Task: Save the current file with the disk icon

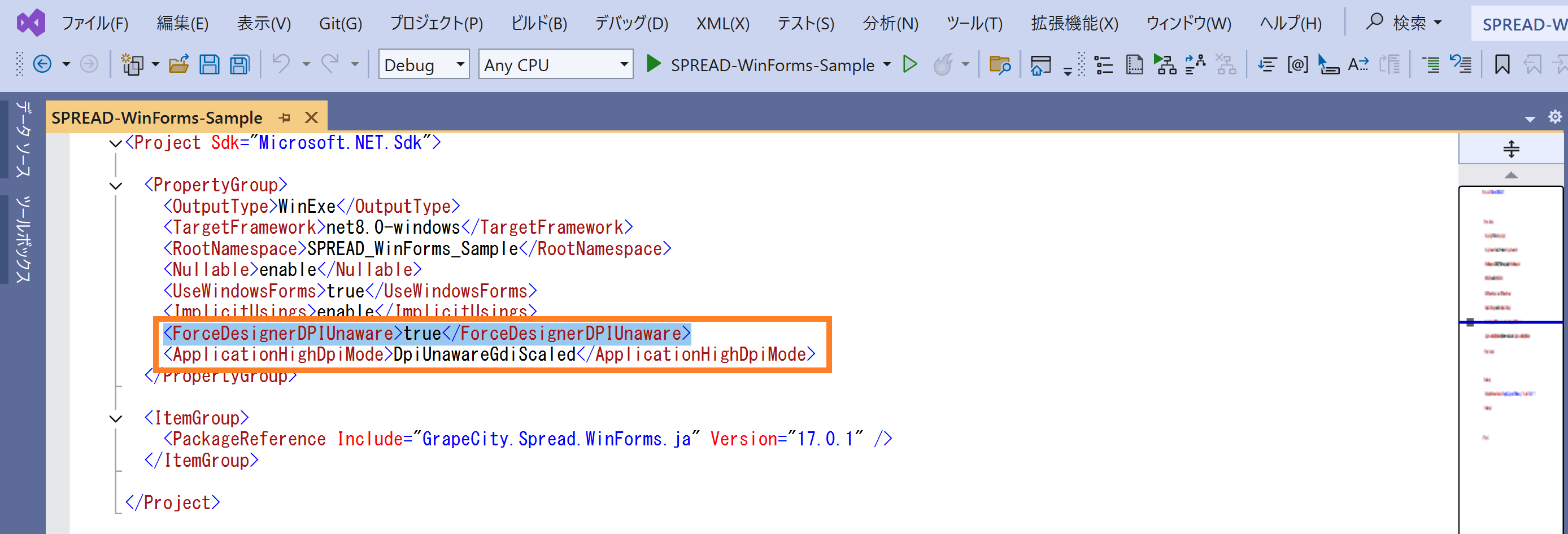Action: (x=210, y=64)
